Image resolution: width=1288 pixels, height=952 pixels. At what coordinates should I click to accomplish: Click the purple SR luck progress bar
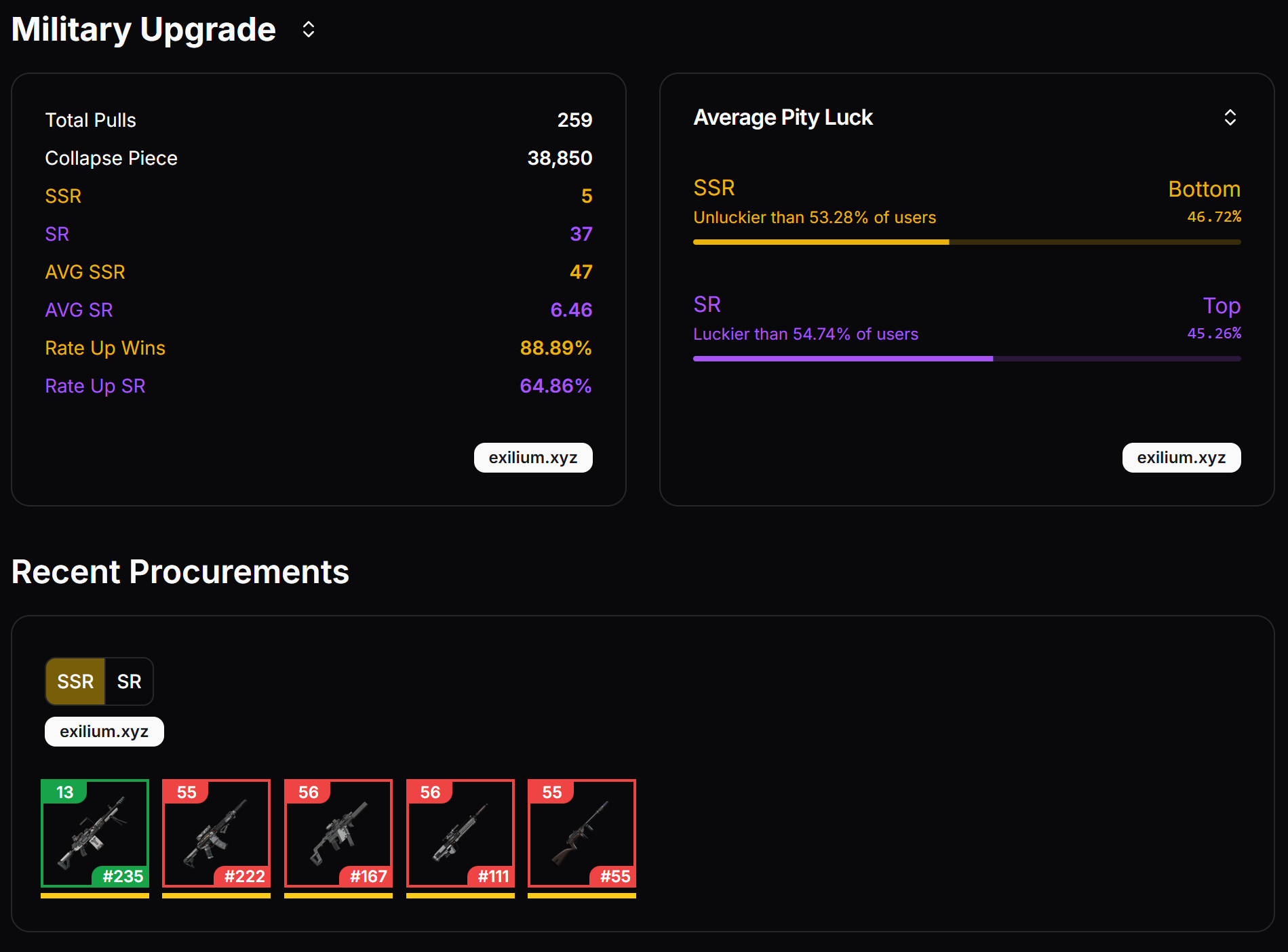[967, 359]
